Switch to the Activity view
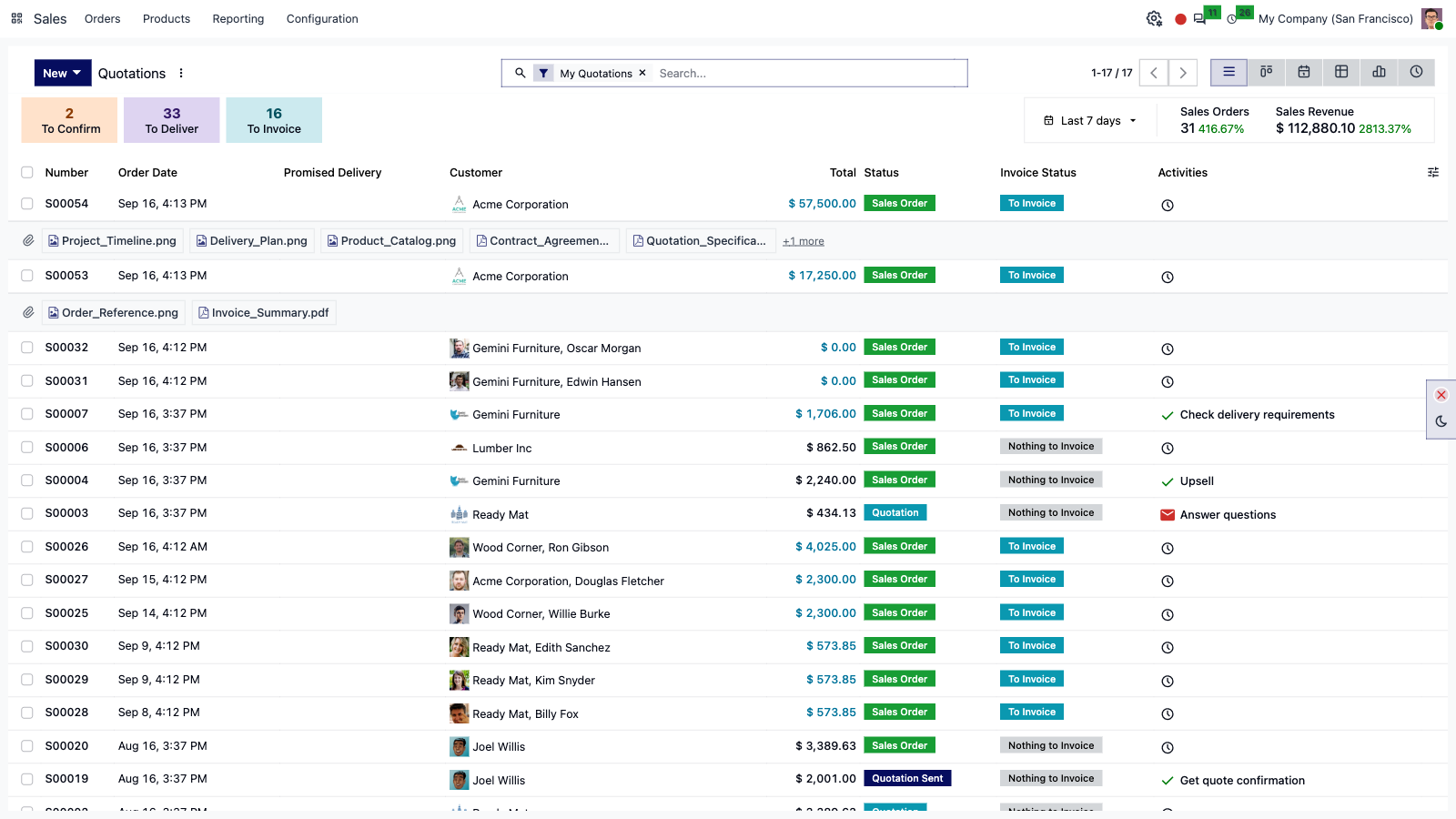 pos(1416,72)
